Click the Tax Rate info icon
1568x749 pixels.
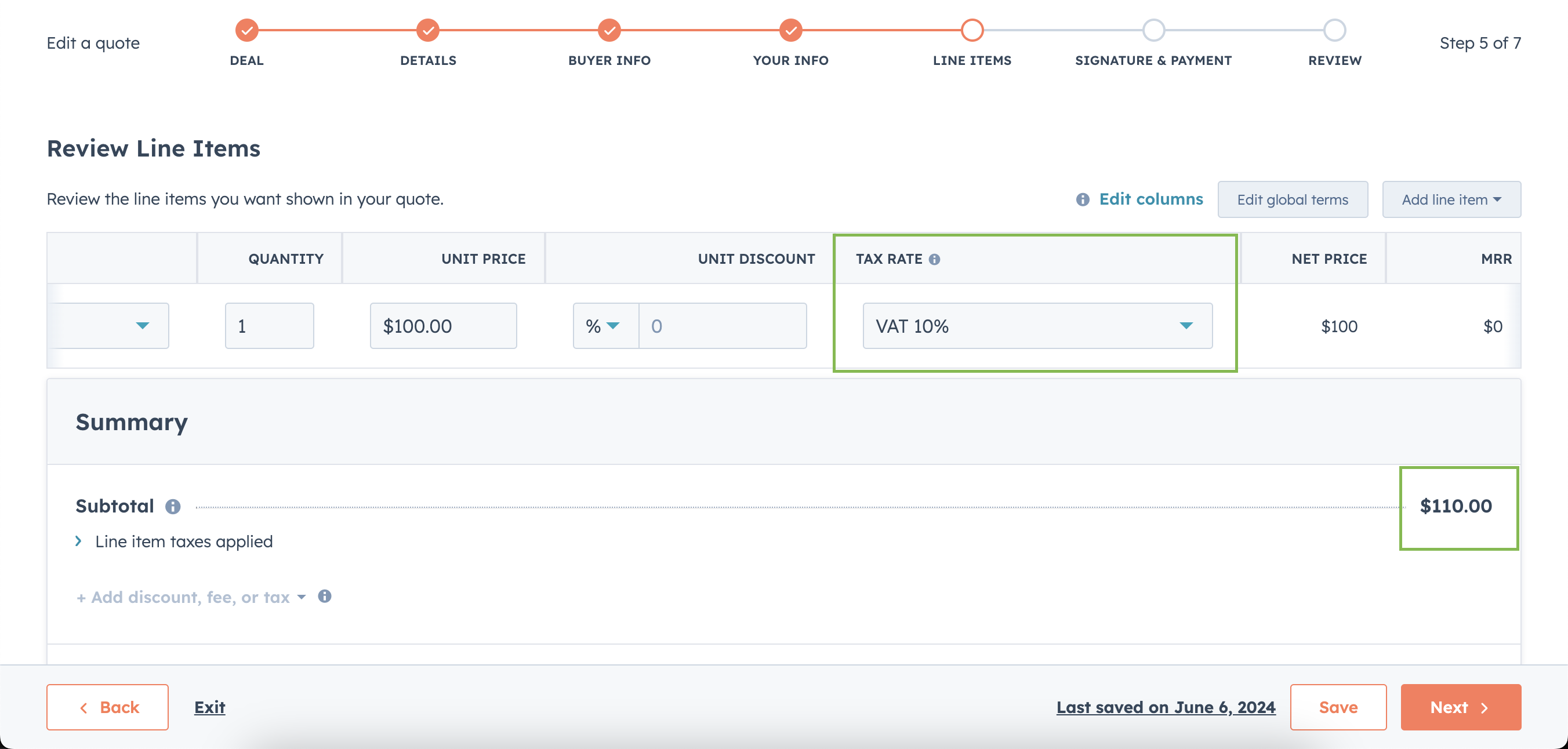pos(934,259)
